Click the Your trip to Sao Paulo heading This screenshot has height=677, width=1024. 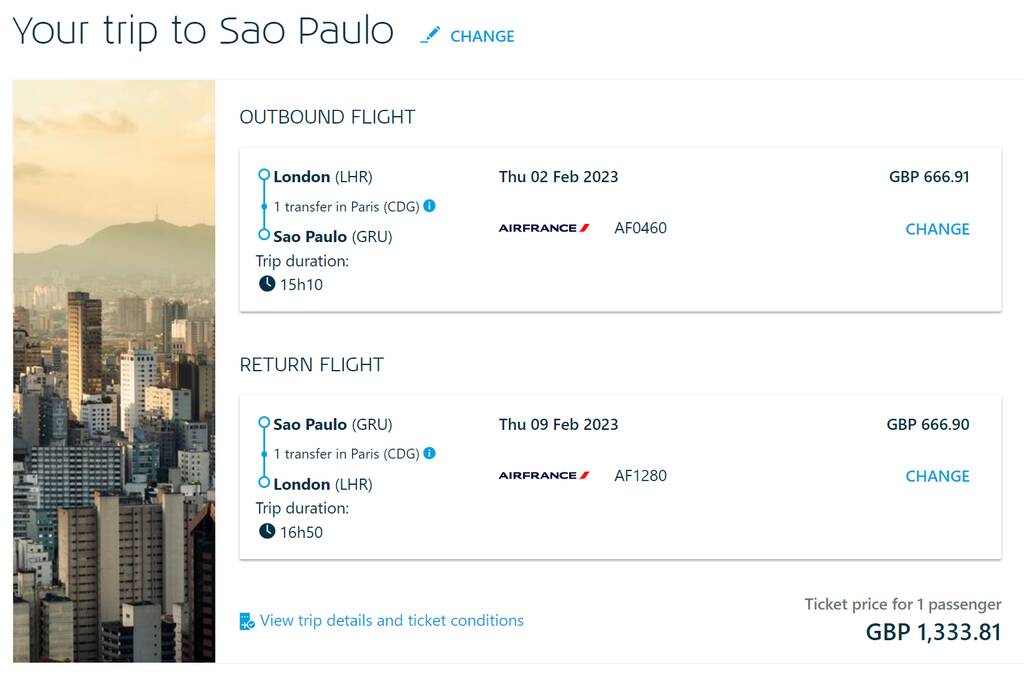point(203,31)
